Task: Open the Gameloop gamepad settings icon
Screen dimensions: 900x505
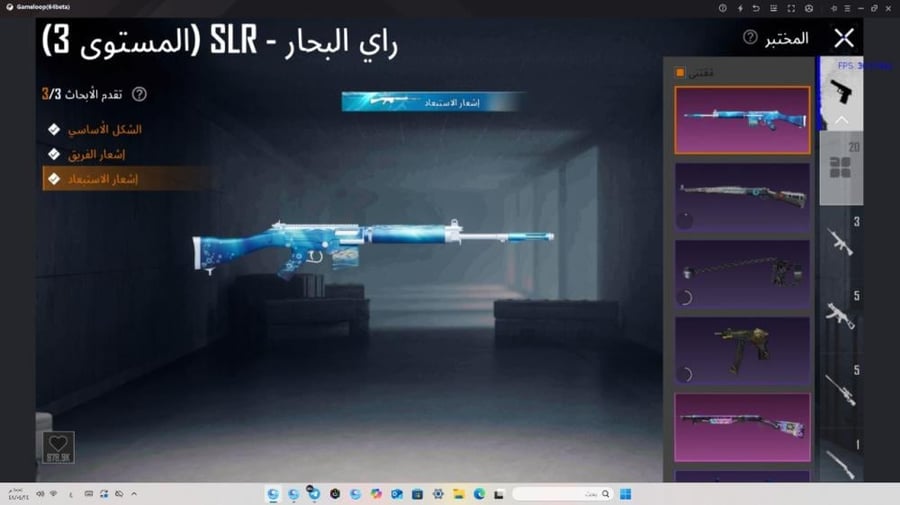Action: click(809, 8)
